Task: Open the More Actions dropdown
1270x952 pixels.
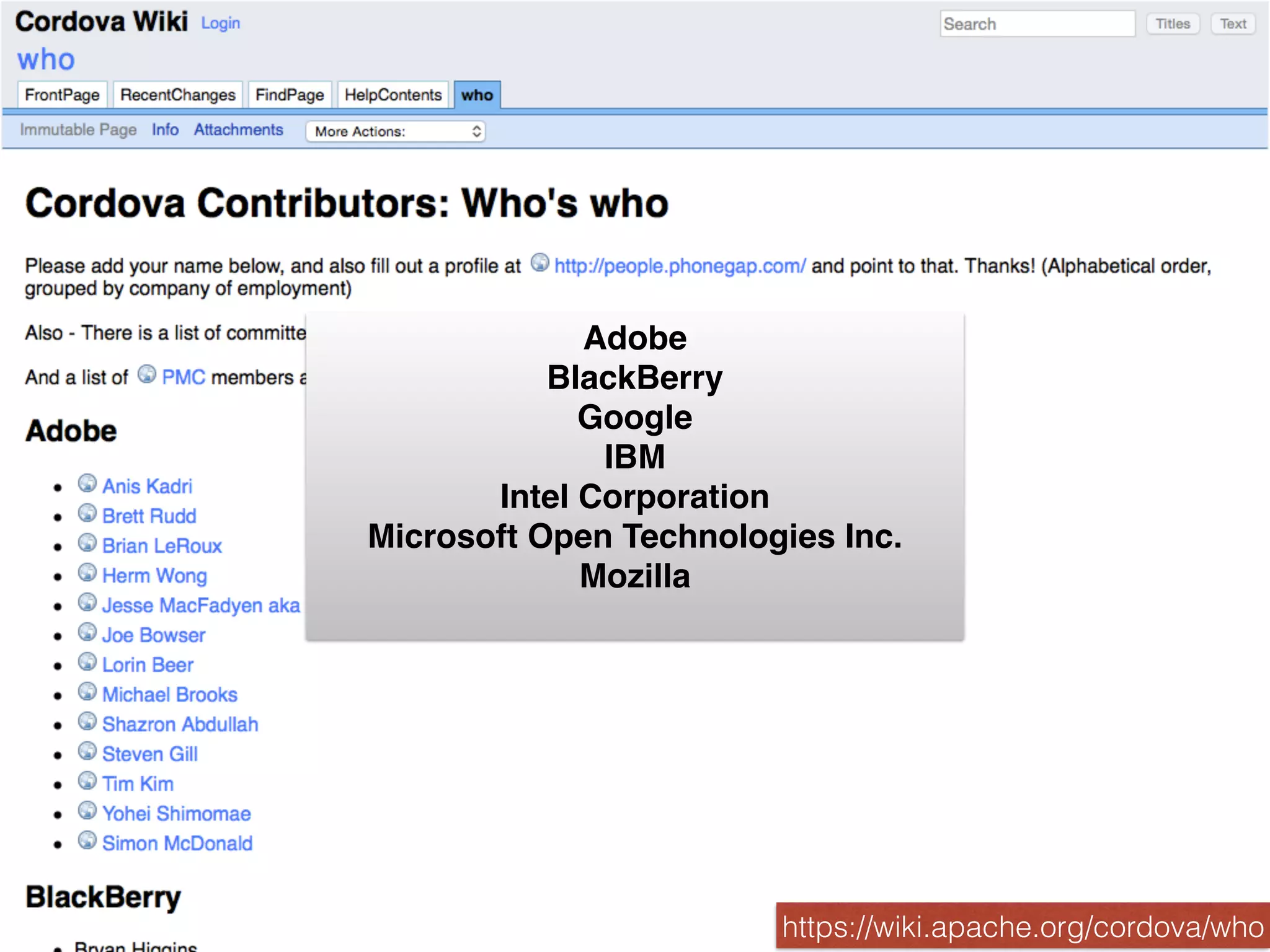Action: 396,131
